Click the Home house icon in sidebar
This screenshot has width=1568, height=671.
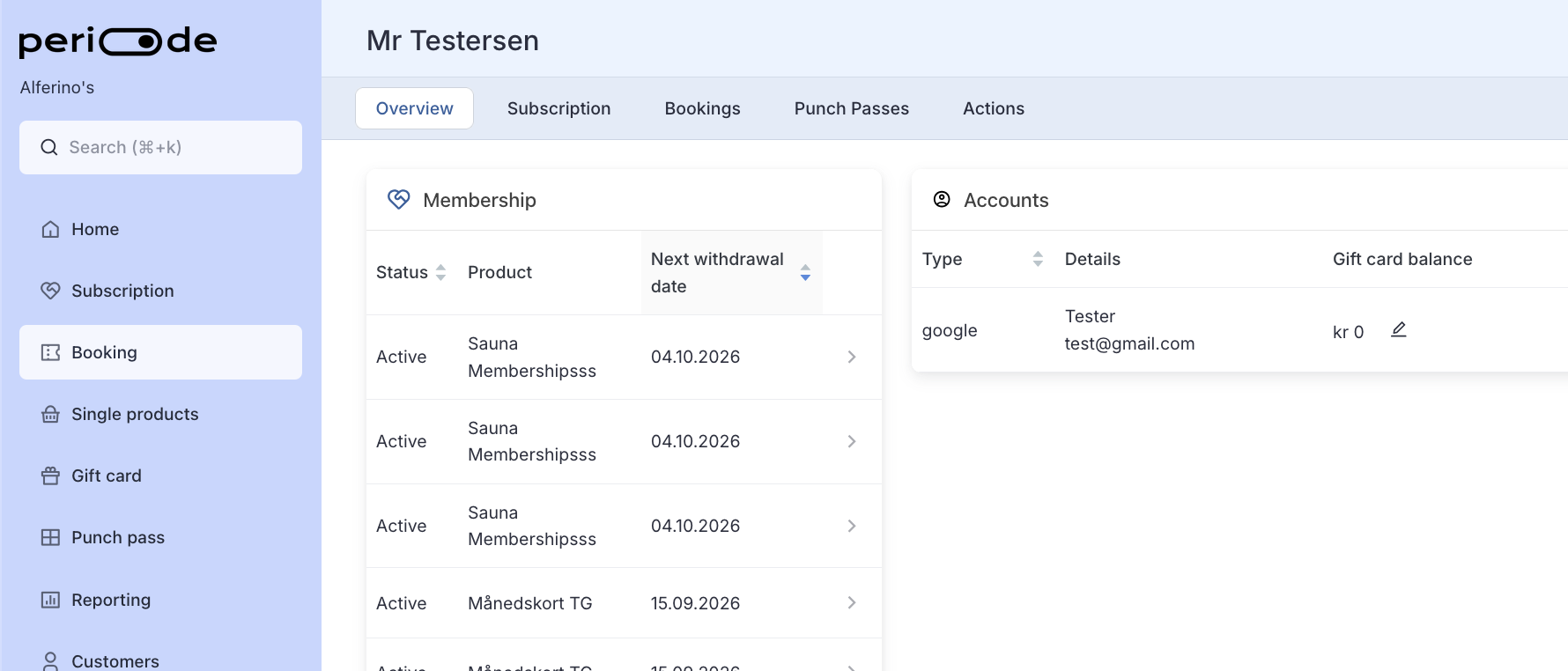point(50,229)
